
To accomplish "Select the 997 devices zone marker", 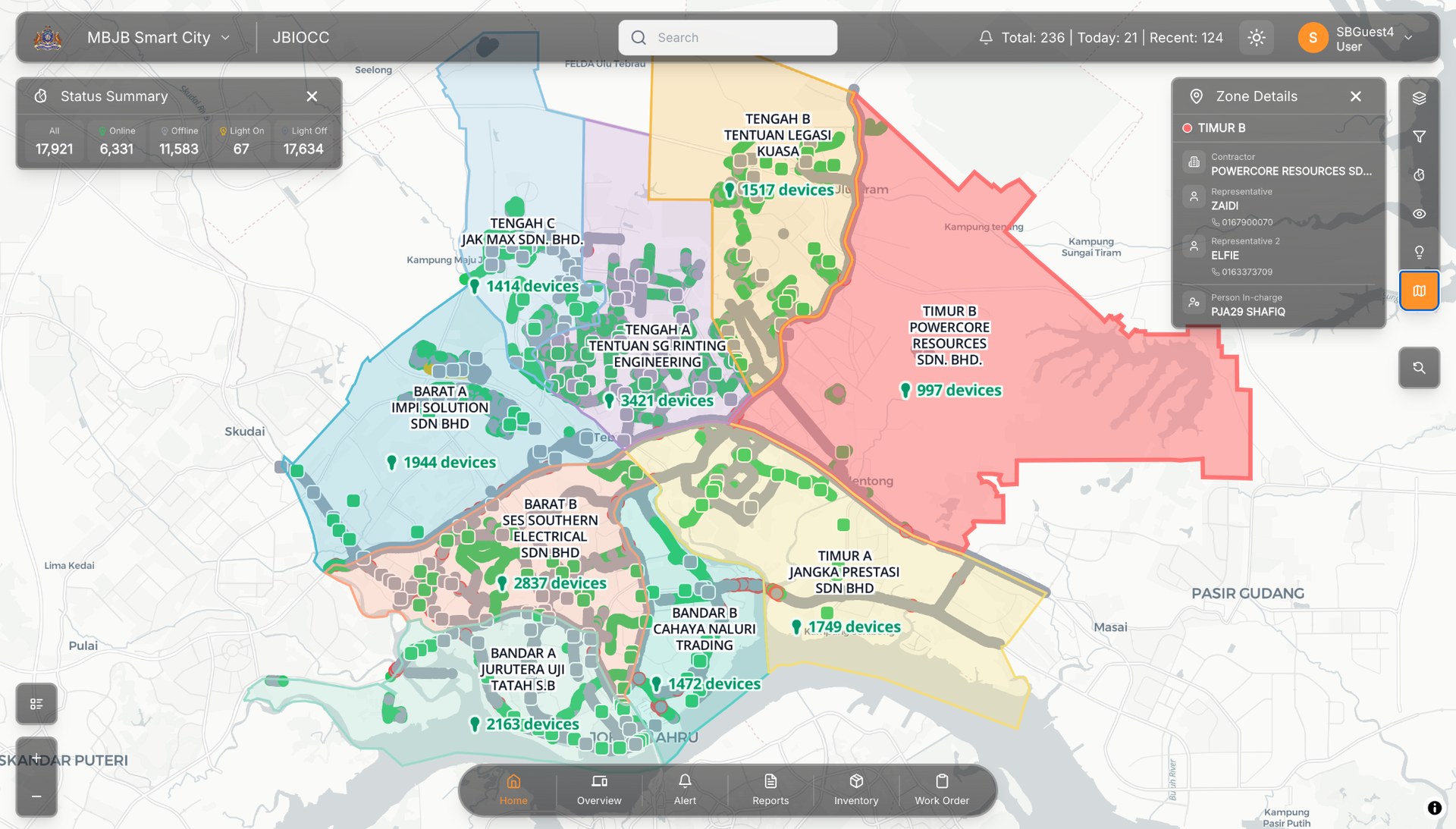I will [951, 390].
